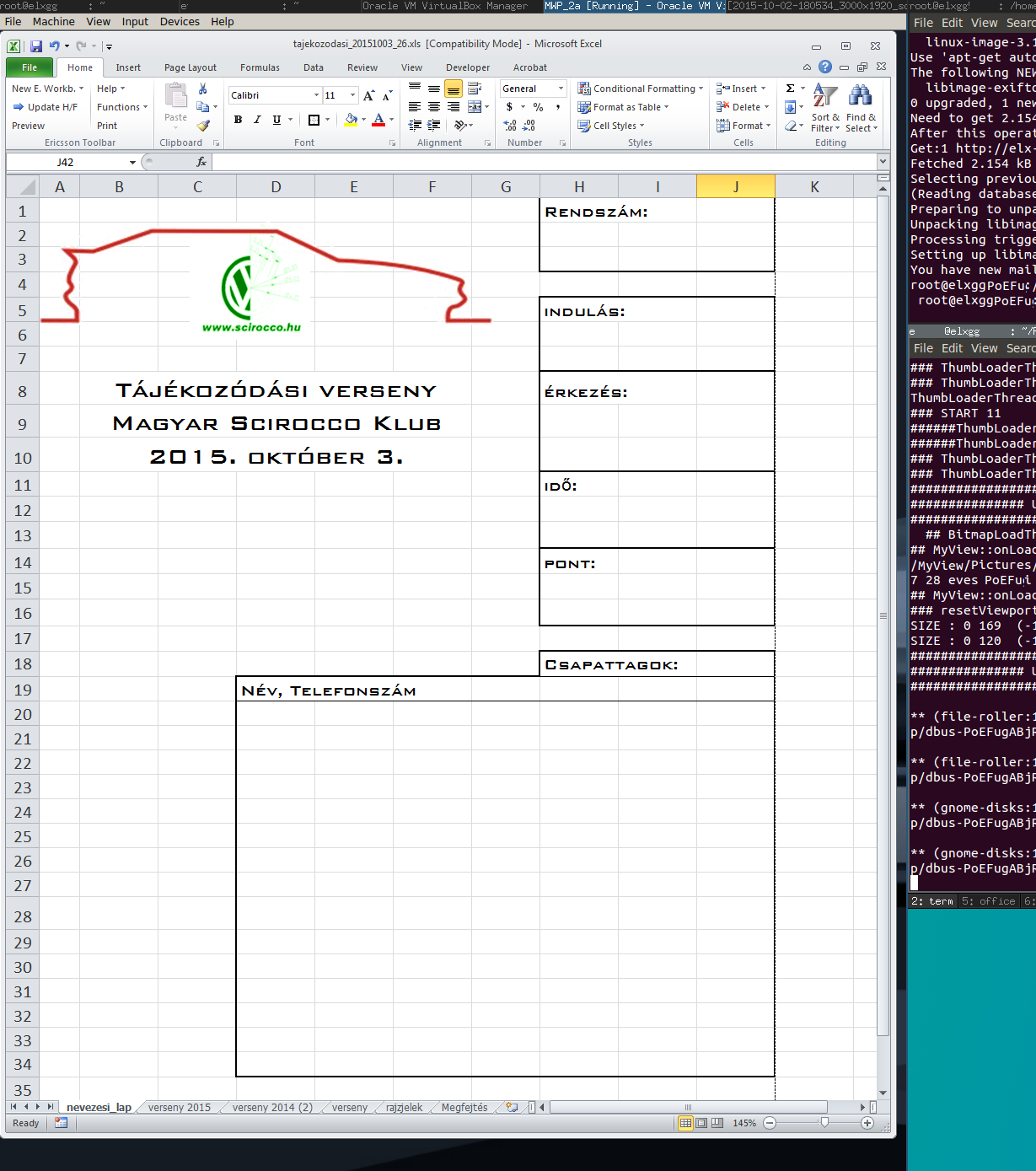Toggle the highlighted Bottom Align button
The width and height of the screenshot is (1036, 1171).
[454, 89]
